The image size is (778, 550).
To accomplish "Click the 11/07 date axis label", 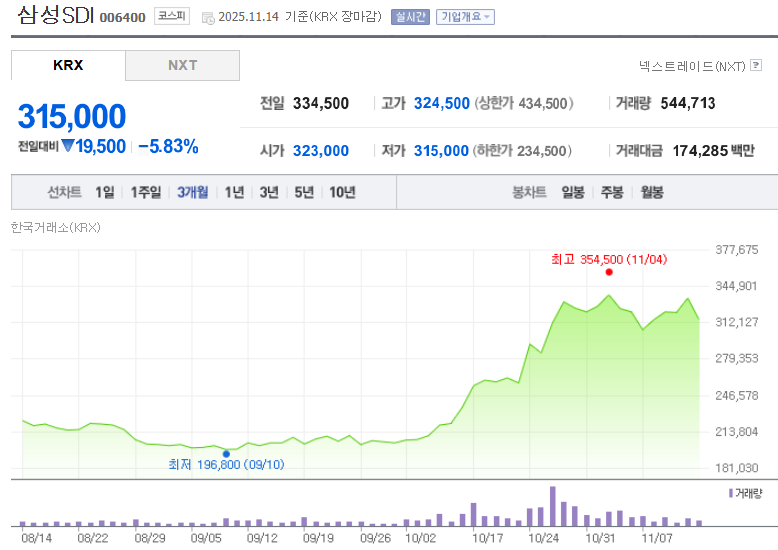I will click(657, 538).
